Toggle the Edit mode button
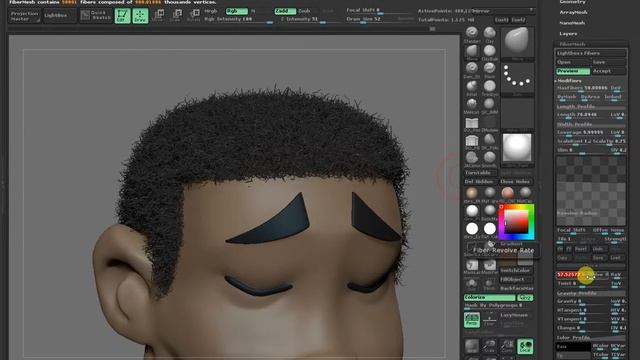This screenshot has width=640, height=360. pyautogui.click(x=122, y=16)
